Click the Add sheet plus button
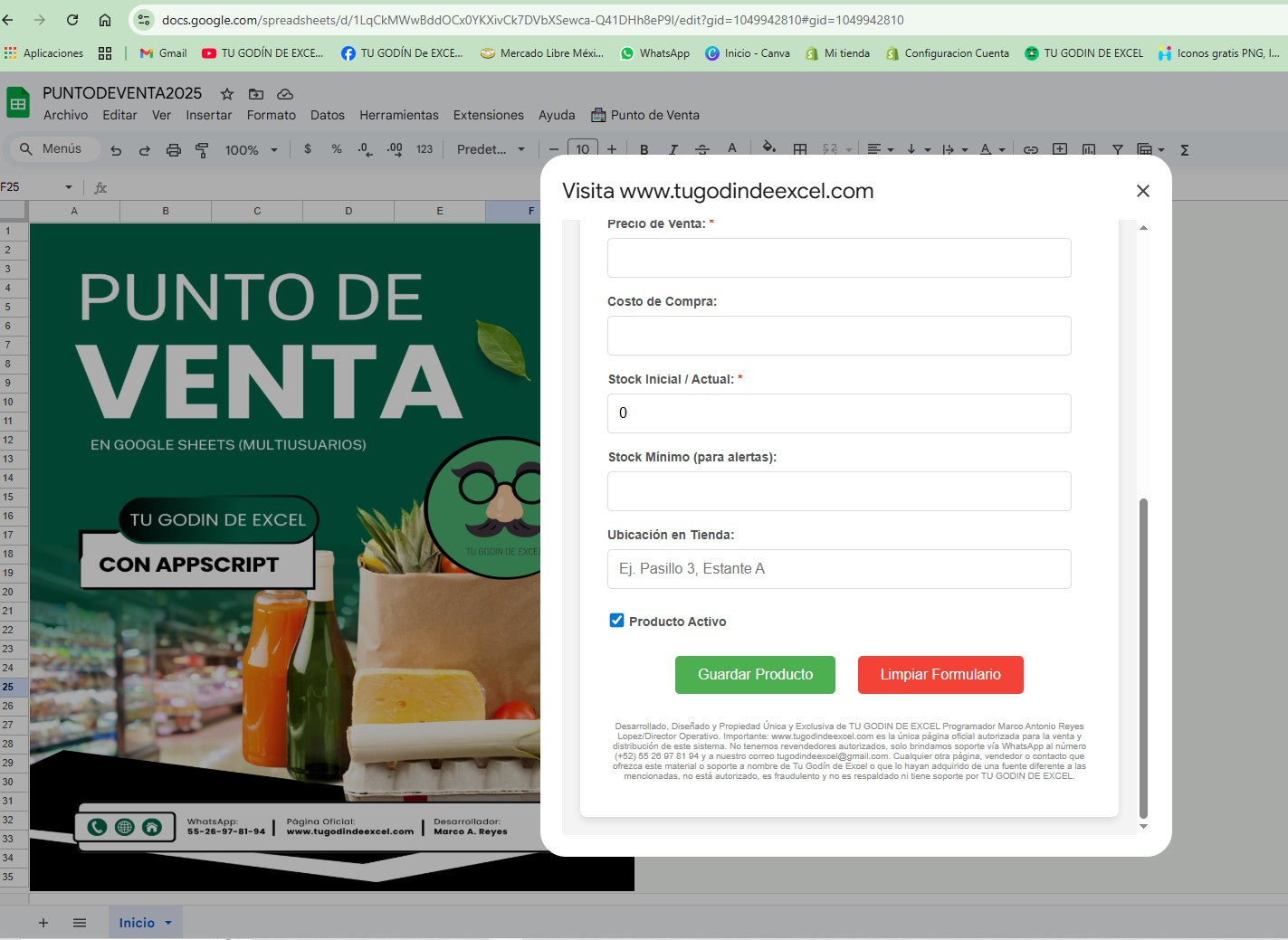The image size is (1288, 940). coord(43,923)
